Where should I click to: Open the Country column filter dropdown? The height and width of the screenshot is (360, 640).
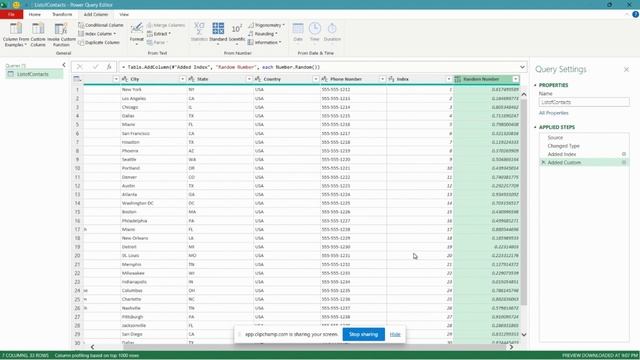(316, 79)
